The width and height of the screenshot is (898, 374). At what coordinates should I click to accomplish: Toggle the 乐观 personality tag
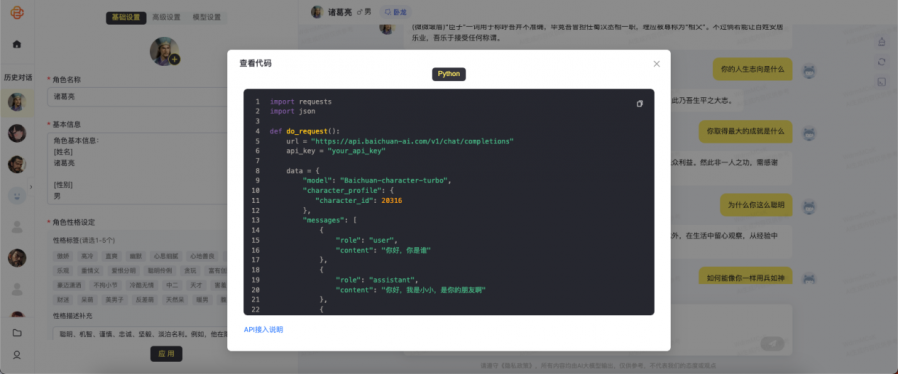point(63,270)
